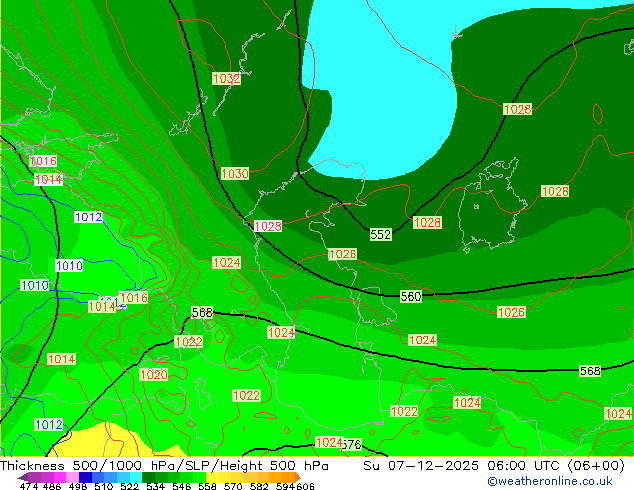Click the 486 legend value
The image size is (634, 490).
click(x=52, y=486)
